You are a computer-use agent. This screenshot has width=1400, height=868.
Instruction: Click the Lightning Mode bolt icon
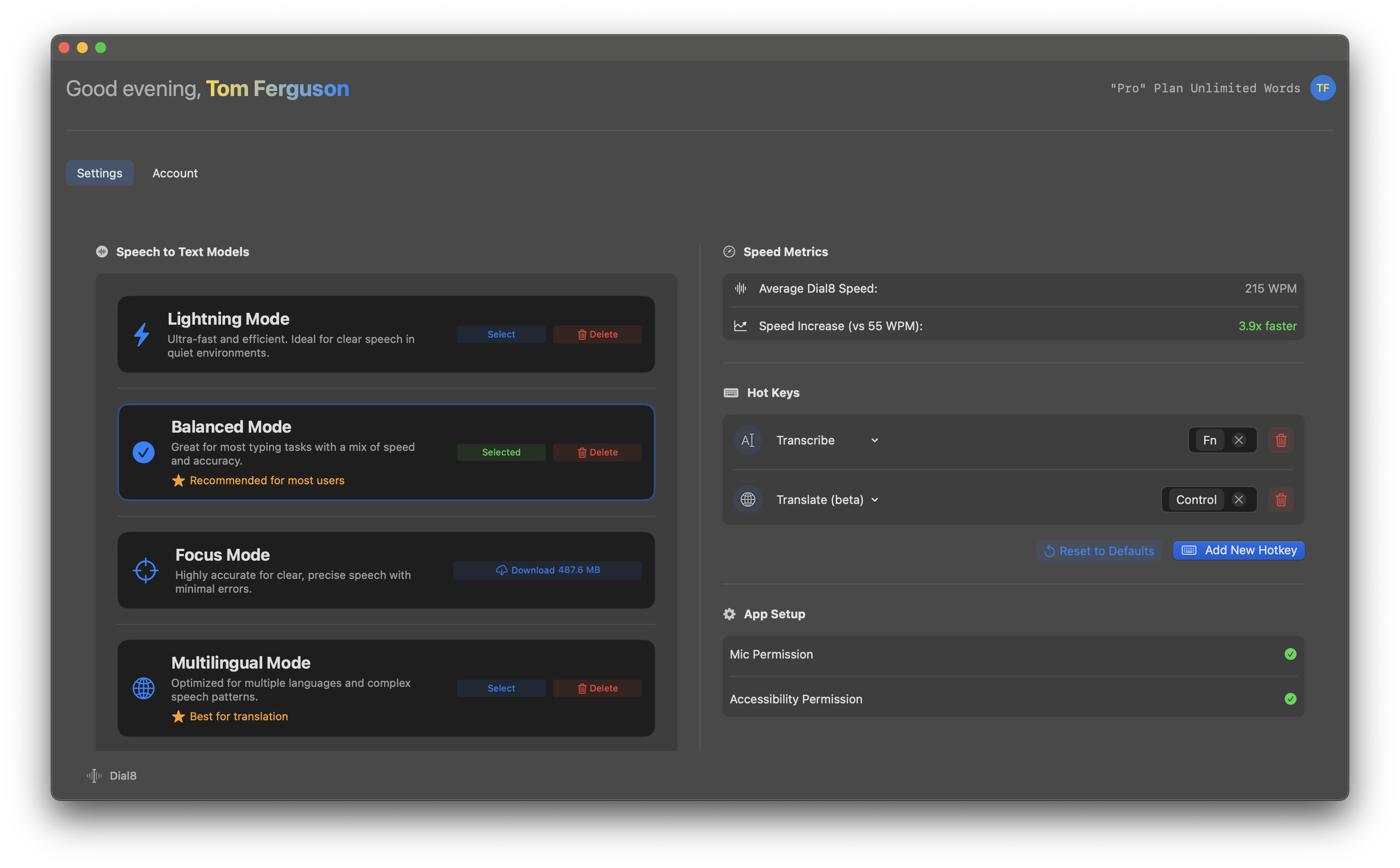[142, 334]
